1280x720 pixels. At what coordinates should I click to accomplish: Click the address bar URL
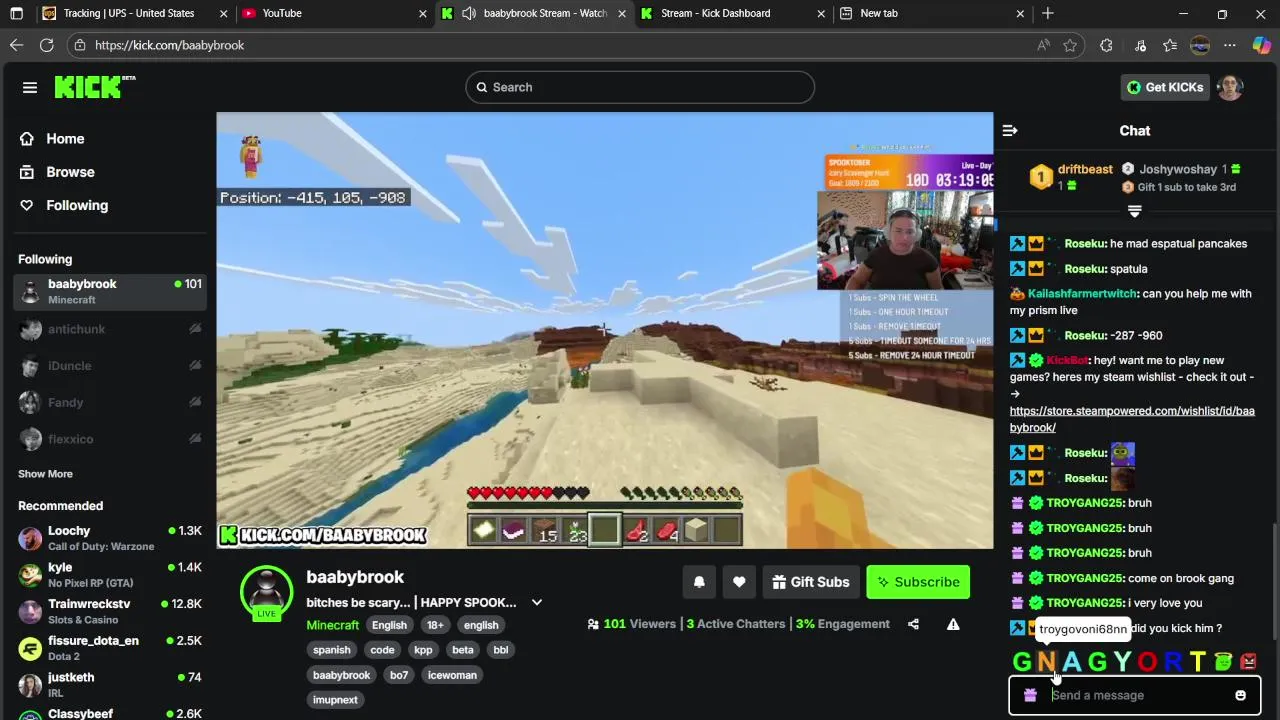coord(169,45)
